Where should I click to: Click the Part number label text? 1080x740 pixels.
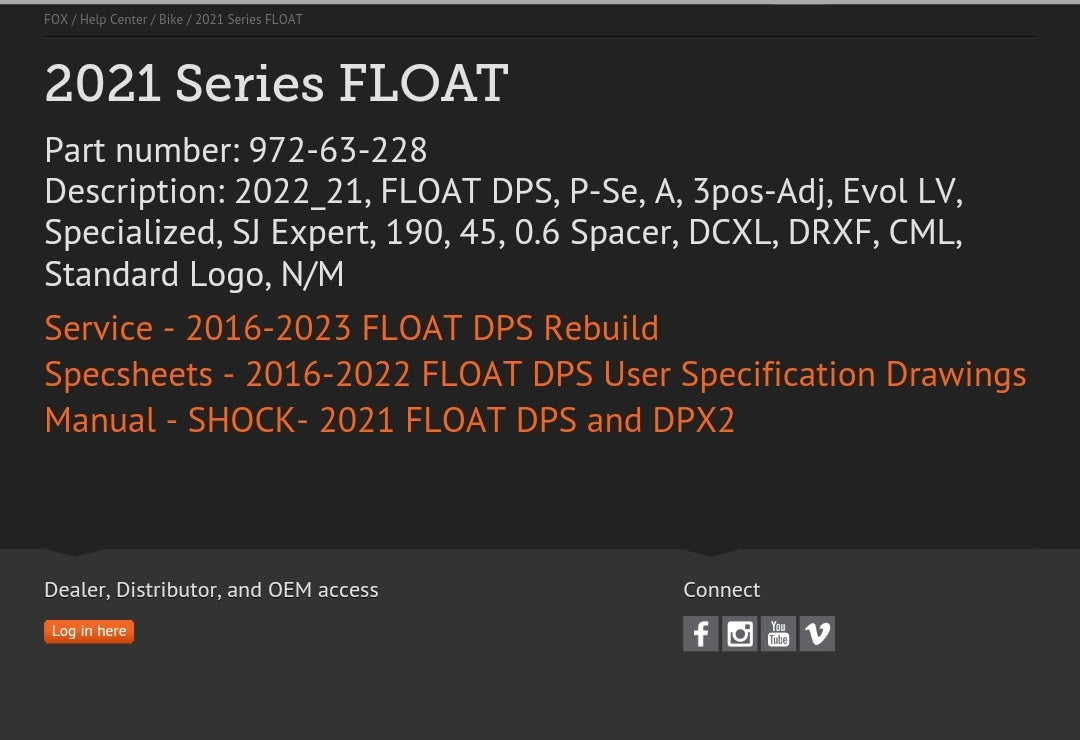pos(142,150)
